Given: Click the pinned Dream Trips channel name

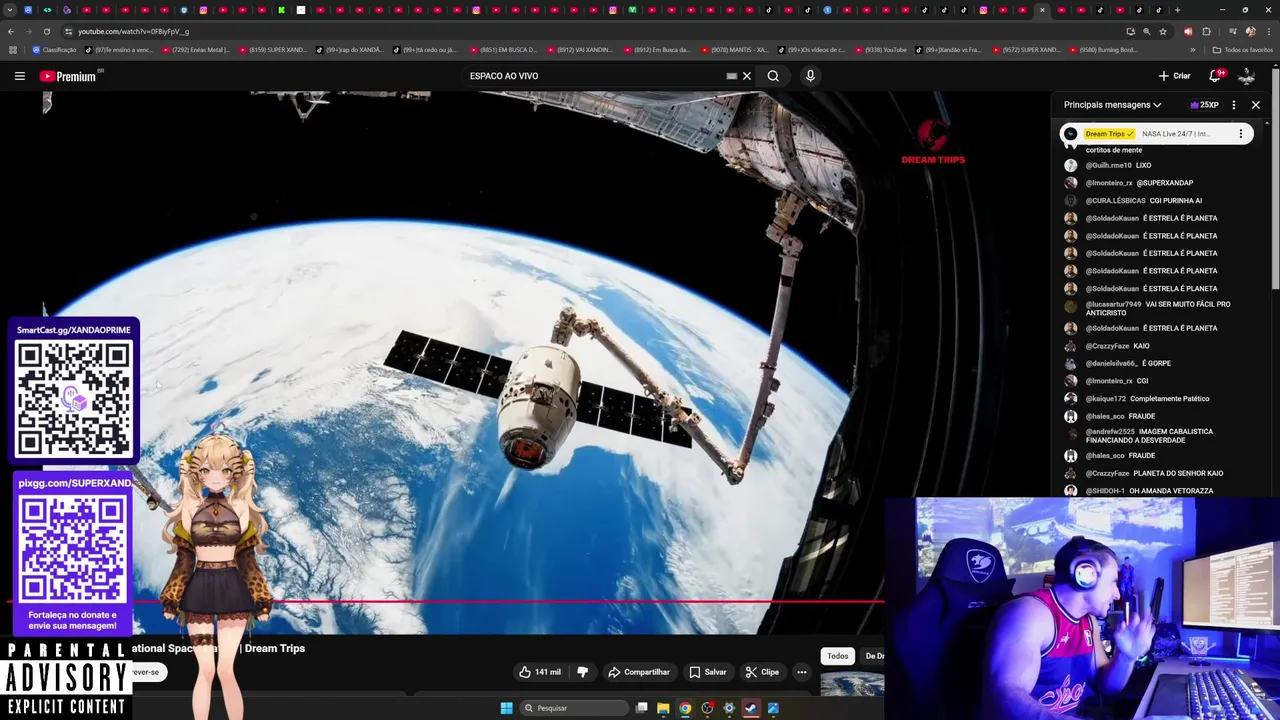Looking at the screenshot, I should [1109, 134].
